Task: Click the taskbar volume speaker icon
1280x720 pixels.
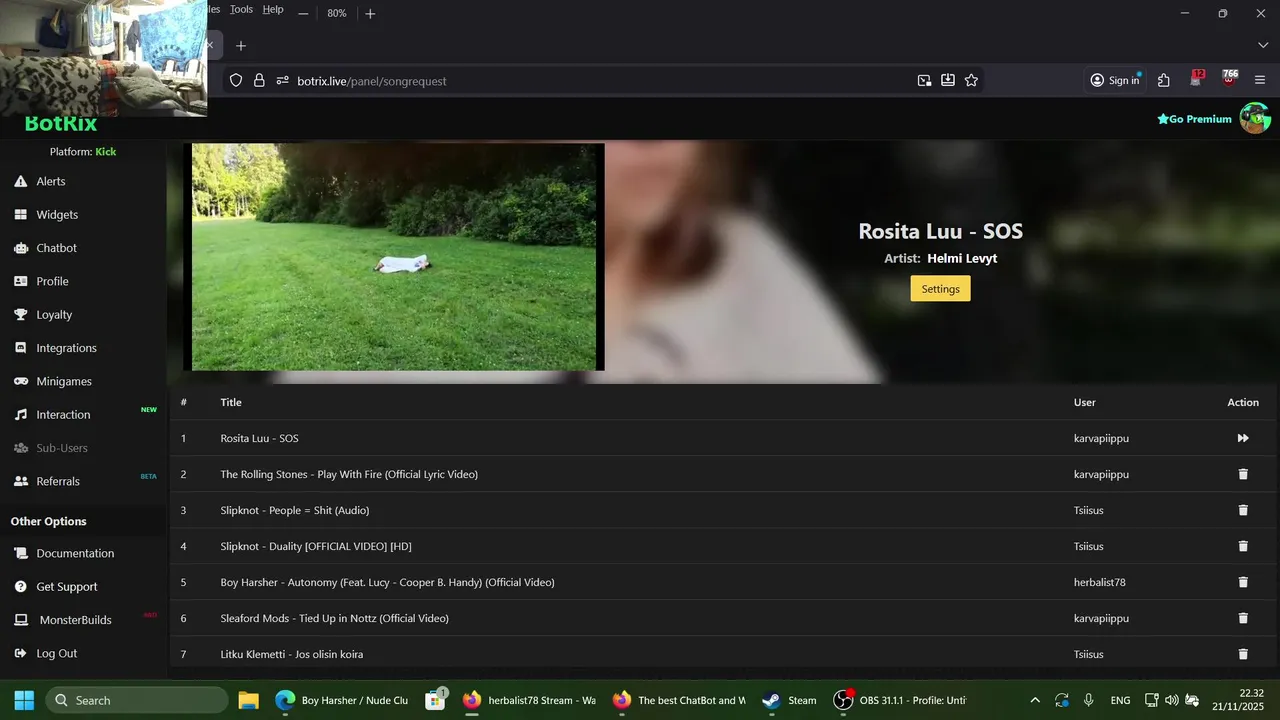Action: pos(1172,700)
